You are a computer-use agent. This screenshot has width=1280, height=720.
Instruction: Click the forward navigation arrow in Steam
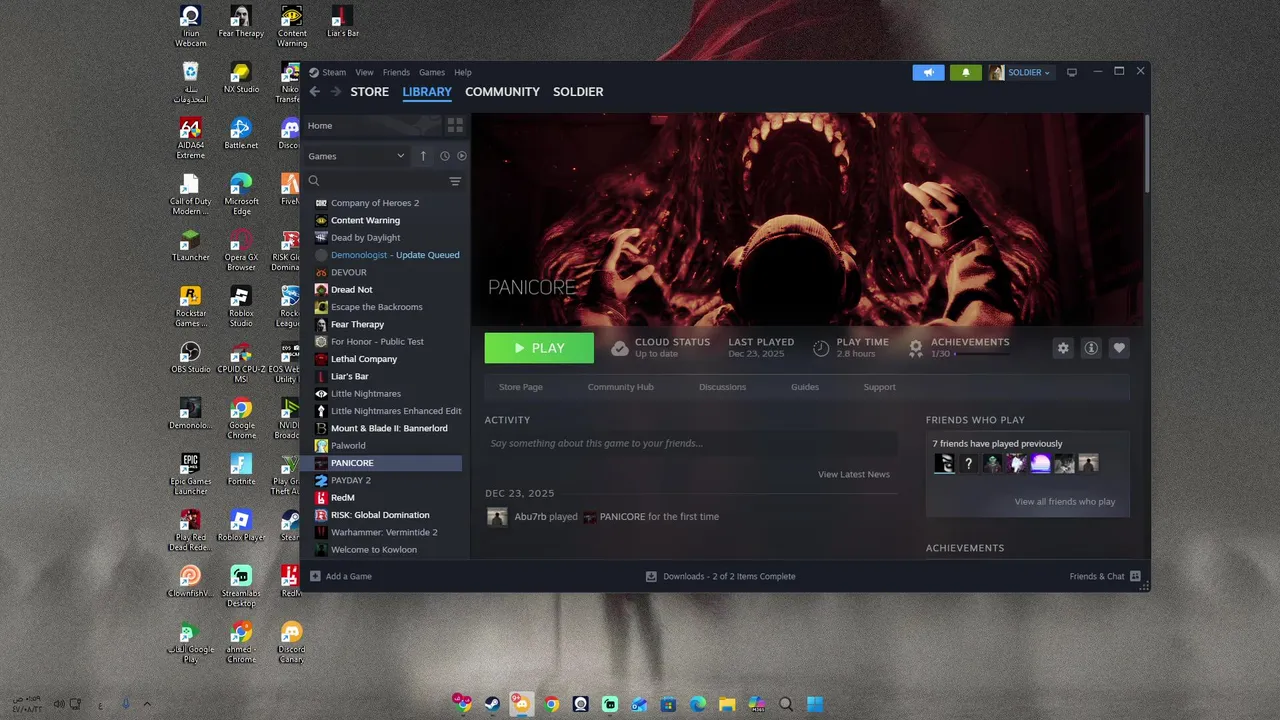coord(336,92)
